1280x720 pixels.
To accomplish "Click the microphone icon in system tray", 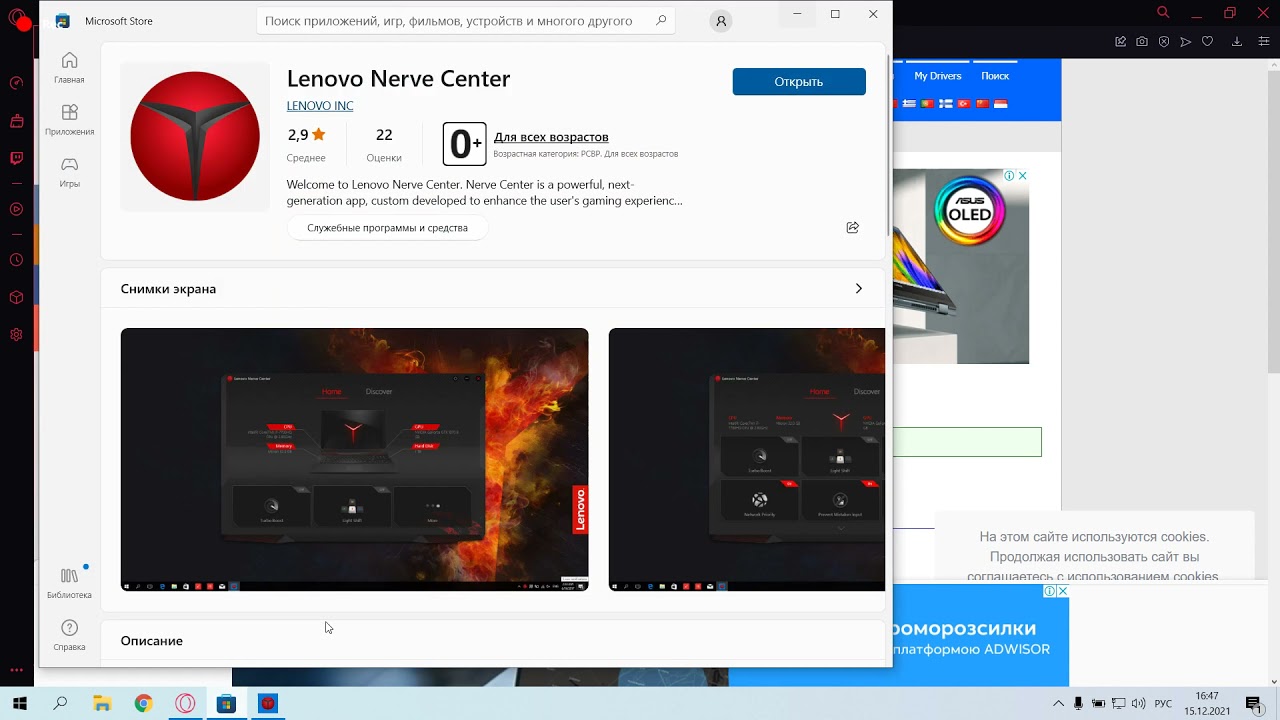I will pyautogui.click(x=1078, y=704).
